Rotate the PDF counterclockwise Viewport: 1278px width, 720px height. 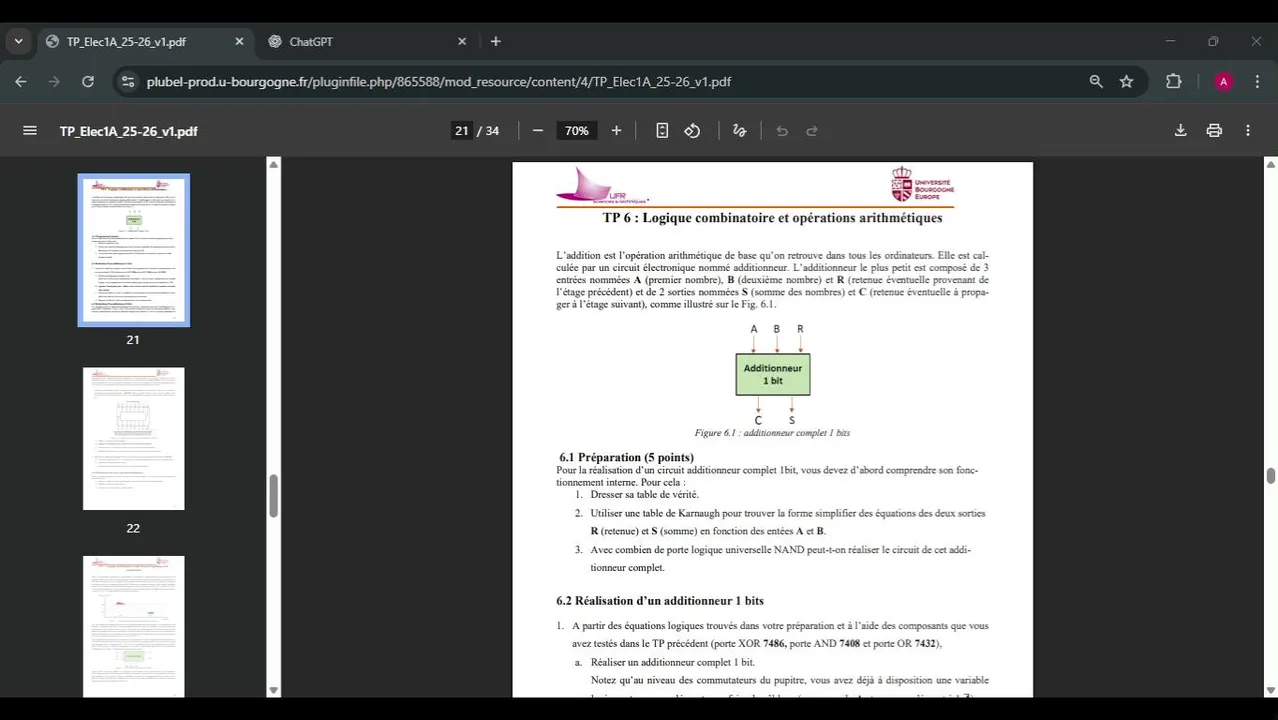[x=692, y=131]
